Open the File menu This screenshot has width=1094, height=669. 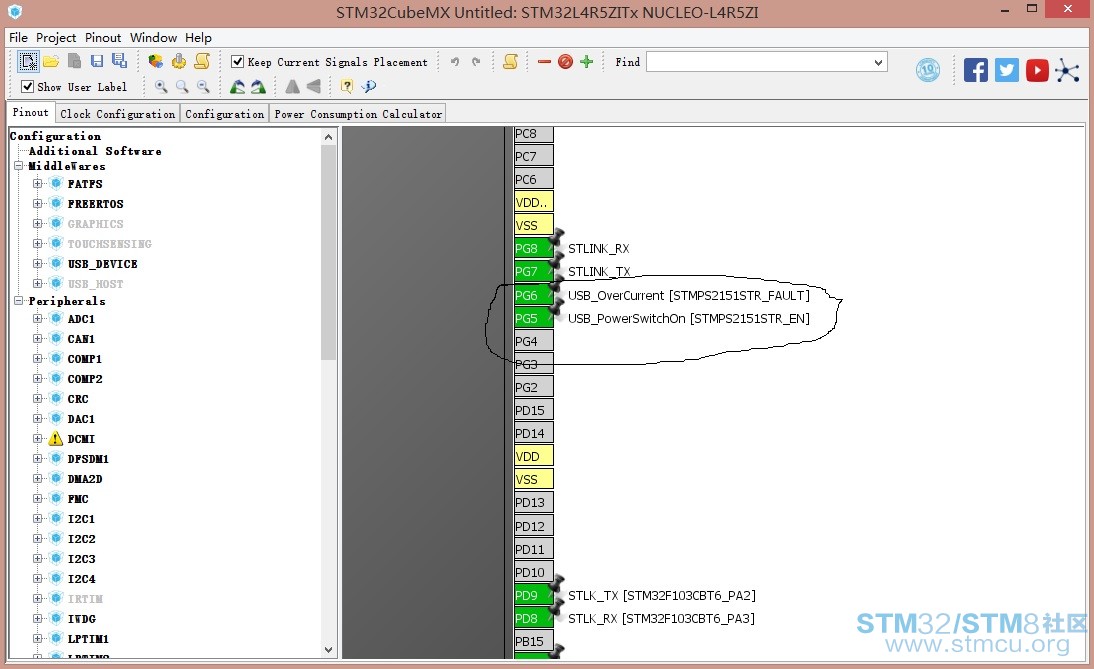tap(18, 38)
